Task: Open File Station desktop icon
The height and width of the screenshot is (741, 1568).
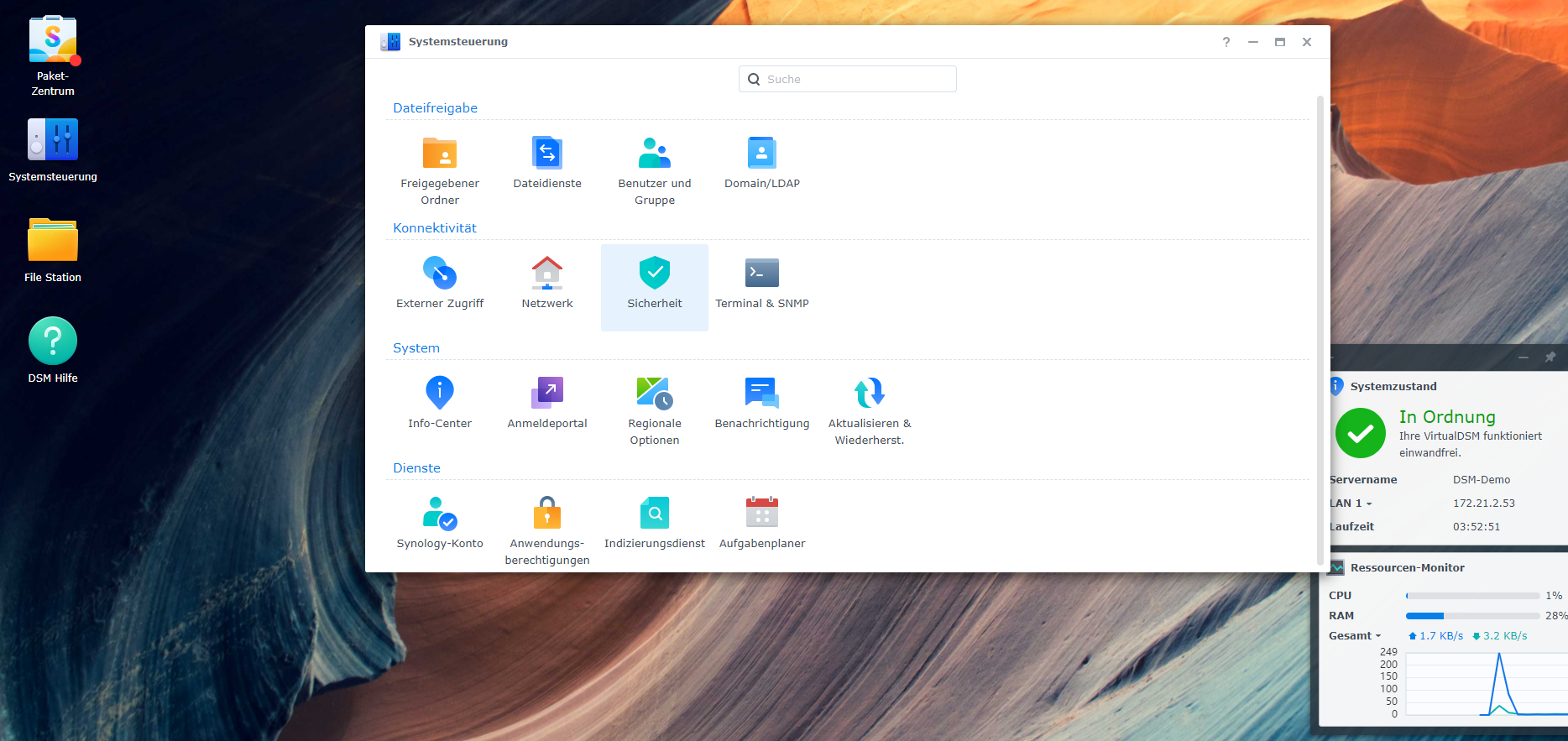Action: (53, 250)
